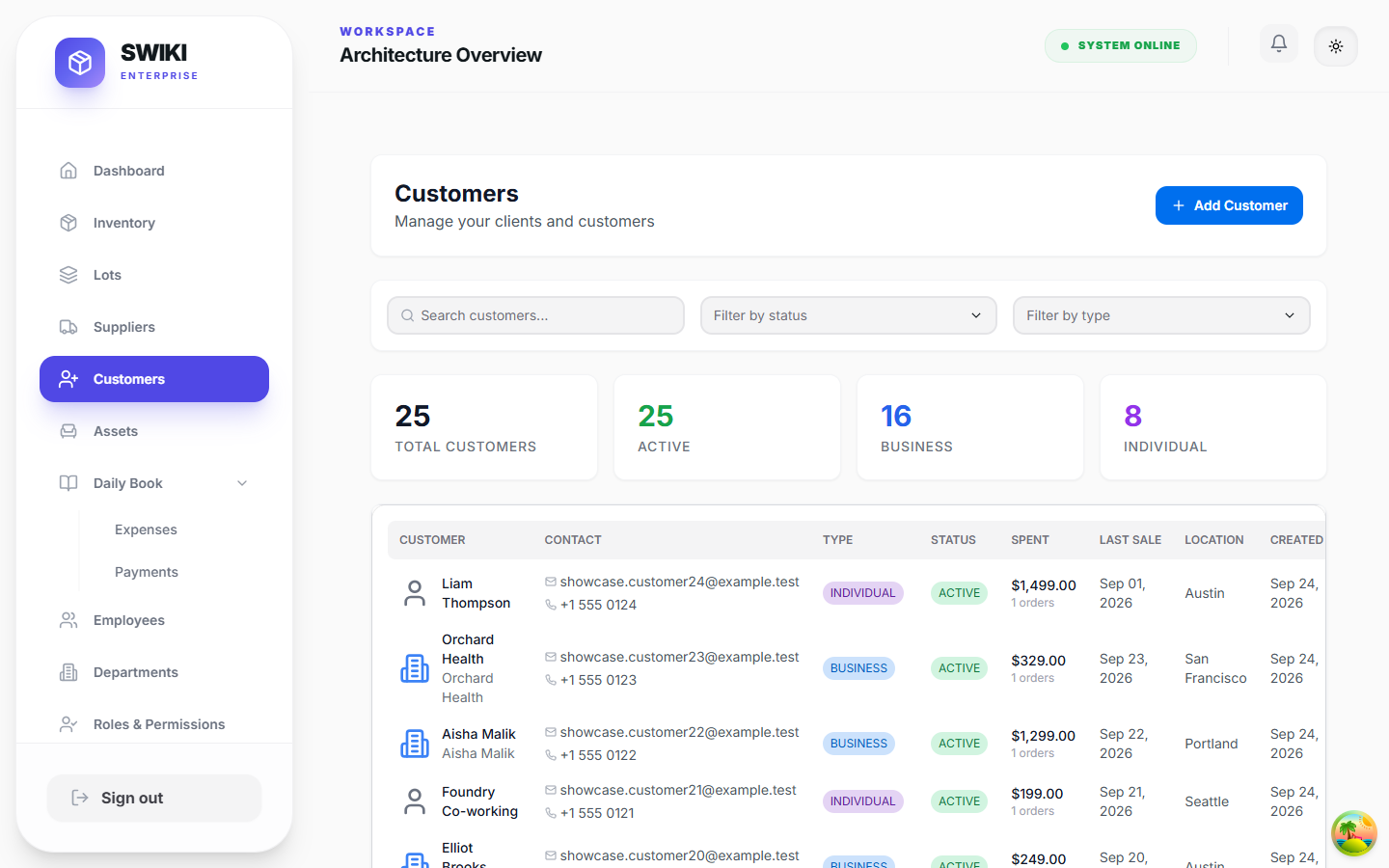1389x868 pixels.
Task: Open the Lots menu item
Action: tap(154, 275)
